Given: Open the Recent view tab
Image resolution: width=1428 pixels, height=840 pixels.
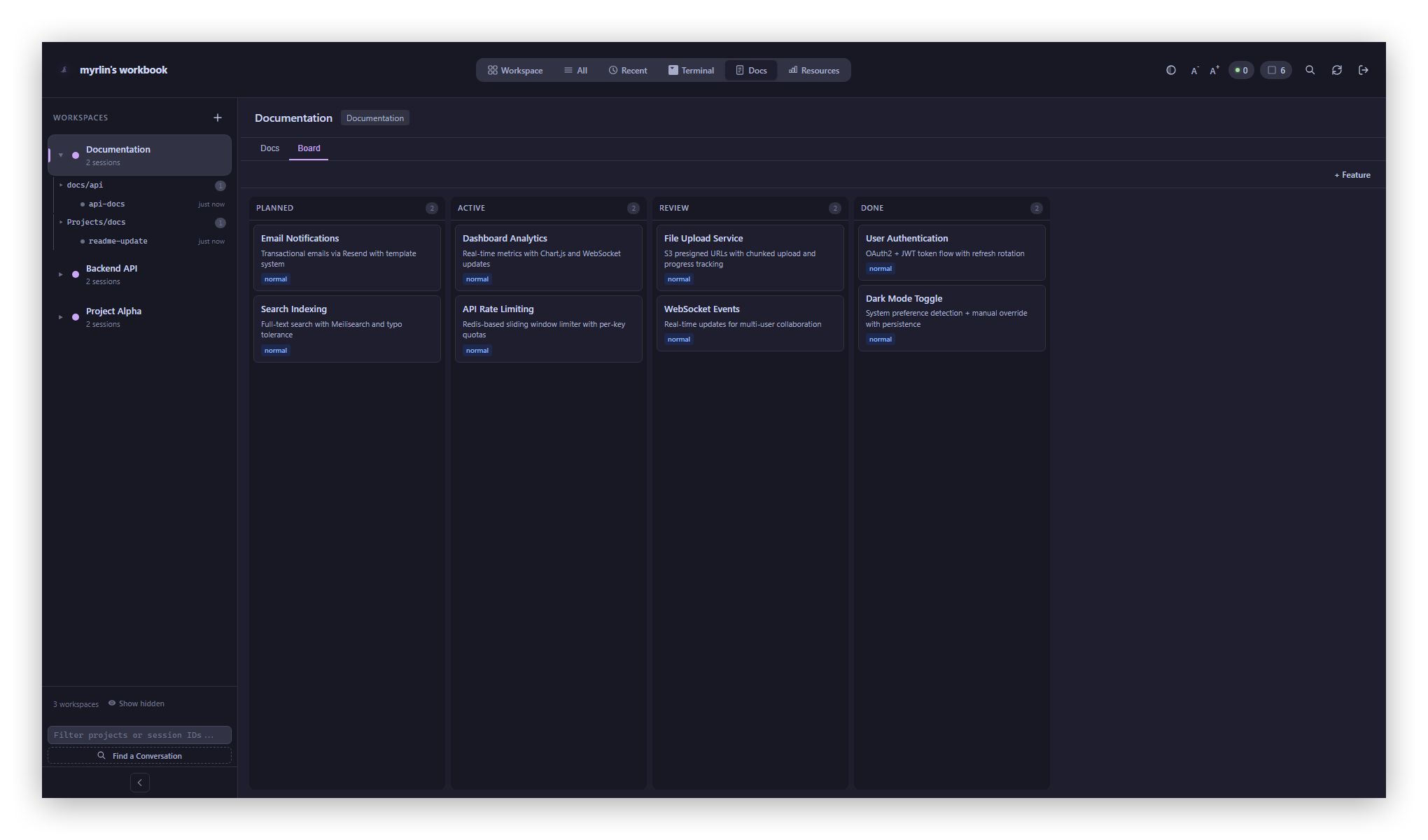Looking at the screenshot, I should (x=628, y=70).
